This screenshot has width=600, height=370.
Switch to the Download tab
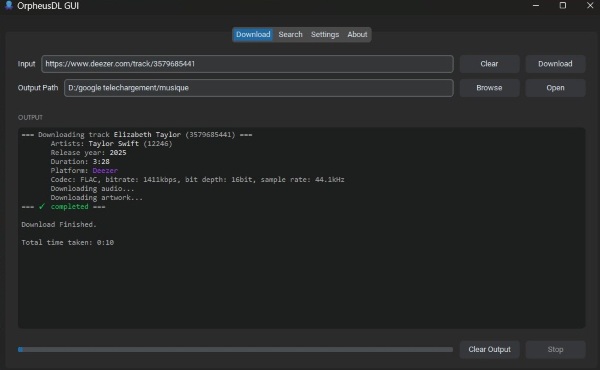pyautogui.click(x=253, y=34)
